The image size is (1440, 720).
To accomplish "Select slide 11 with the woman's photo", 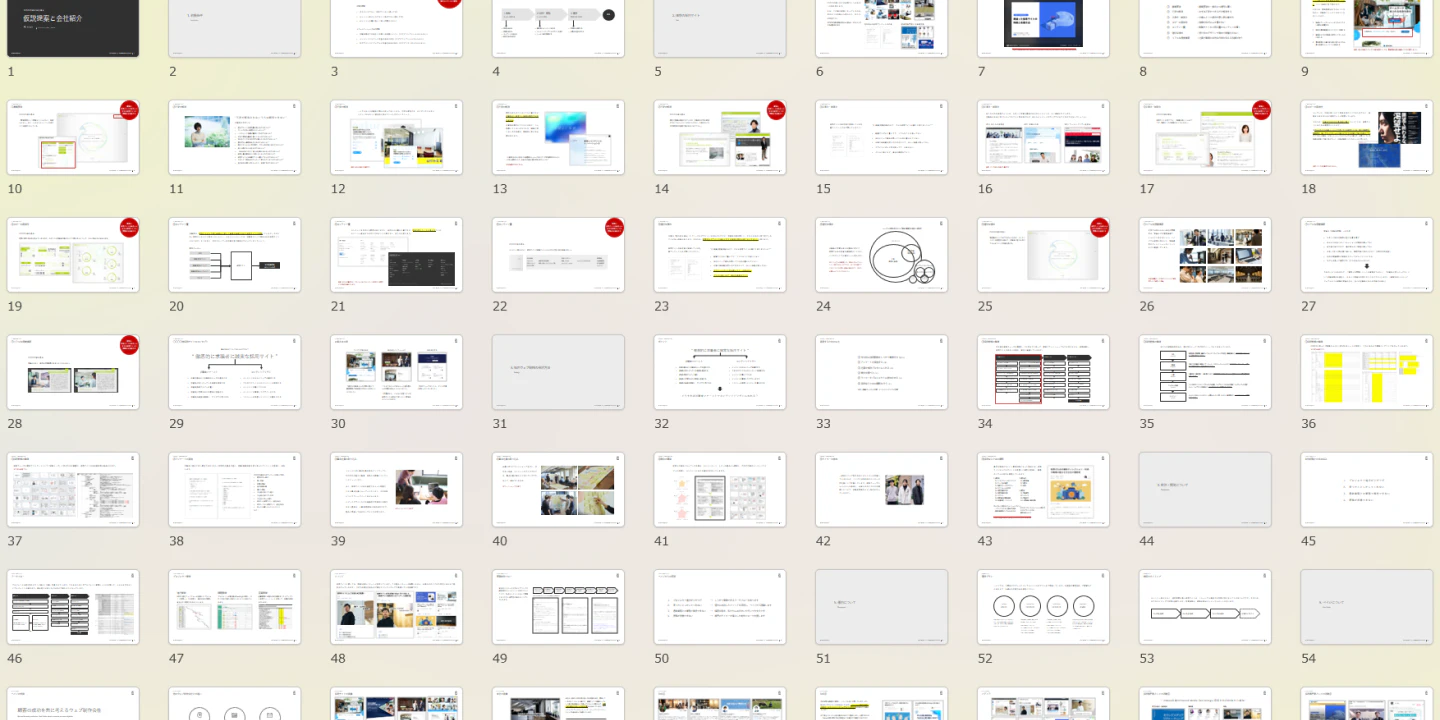I will [x=235, y=138].
